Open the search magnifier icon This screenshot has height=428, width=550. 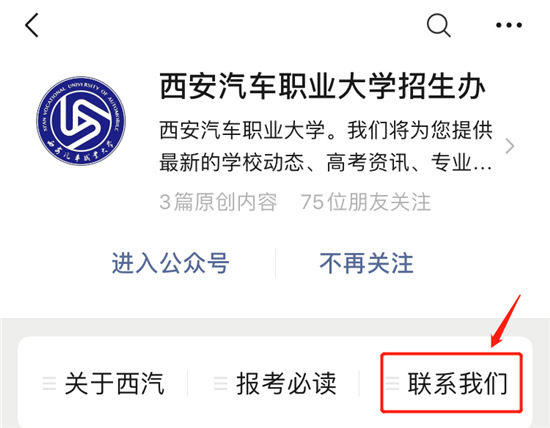tap(438, 25)
